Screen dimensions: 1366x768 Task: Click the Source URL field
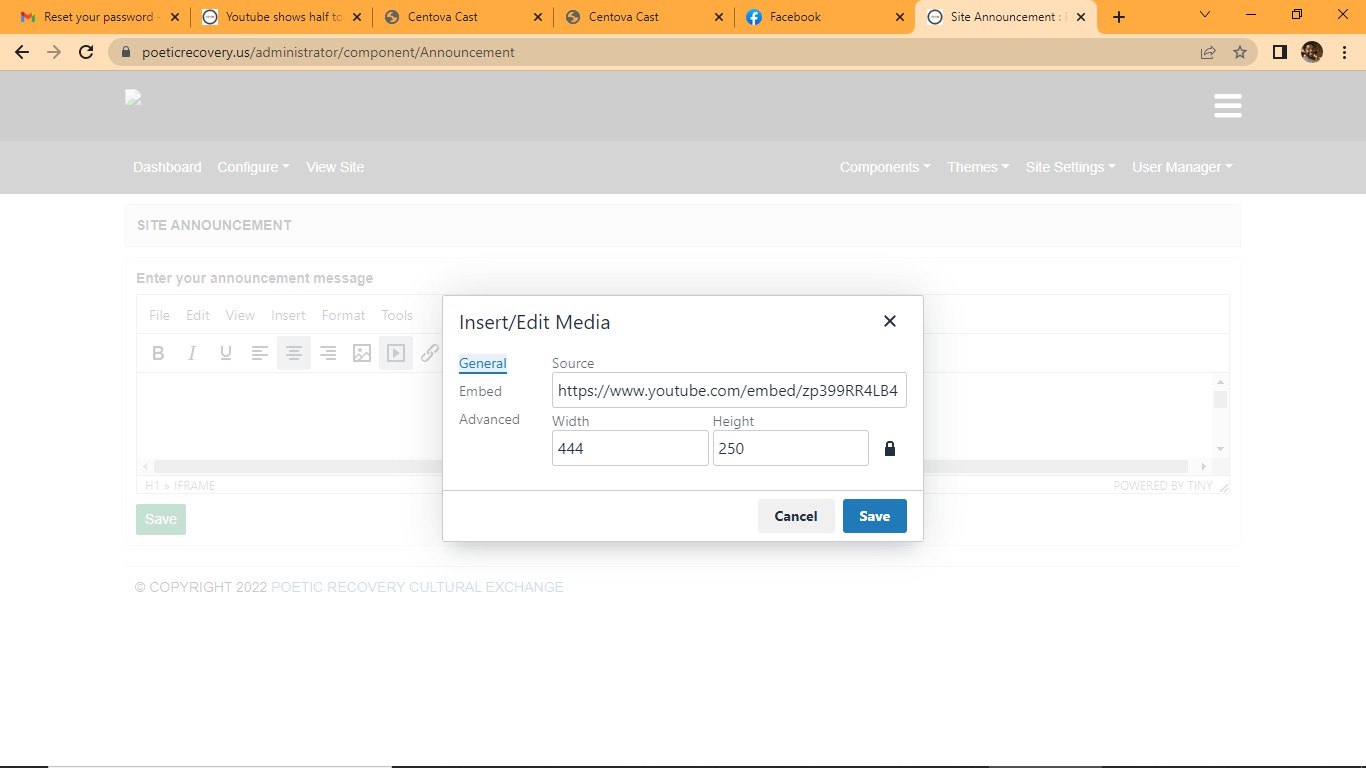point(728,391)
